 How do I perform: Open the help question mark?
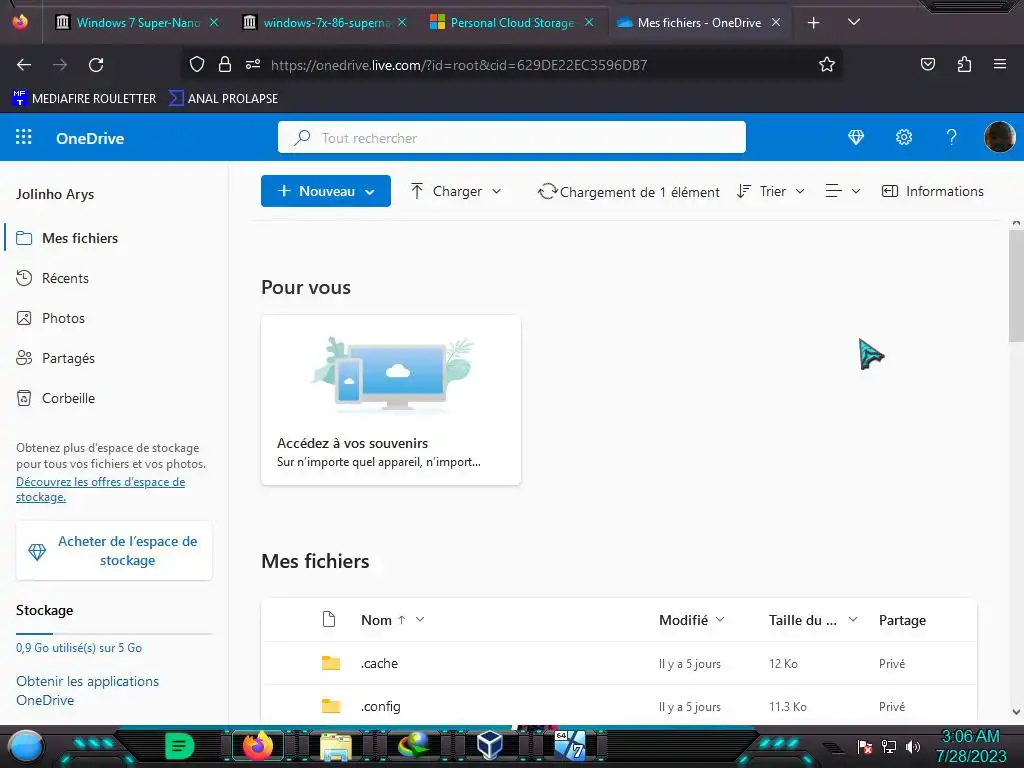(x=952, y=137)
